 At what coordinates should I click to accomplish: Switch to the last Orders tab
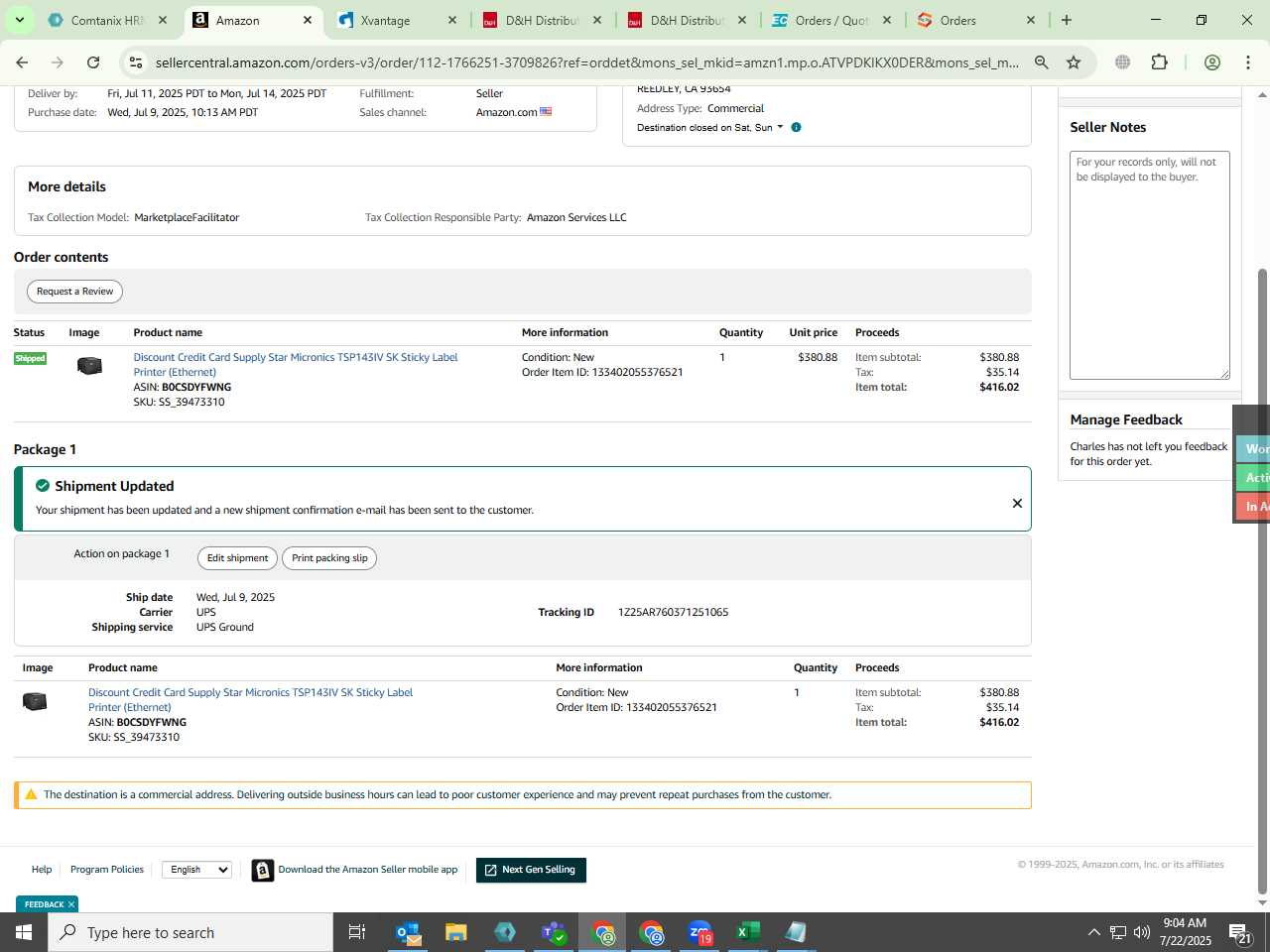coord(976,20)
